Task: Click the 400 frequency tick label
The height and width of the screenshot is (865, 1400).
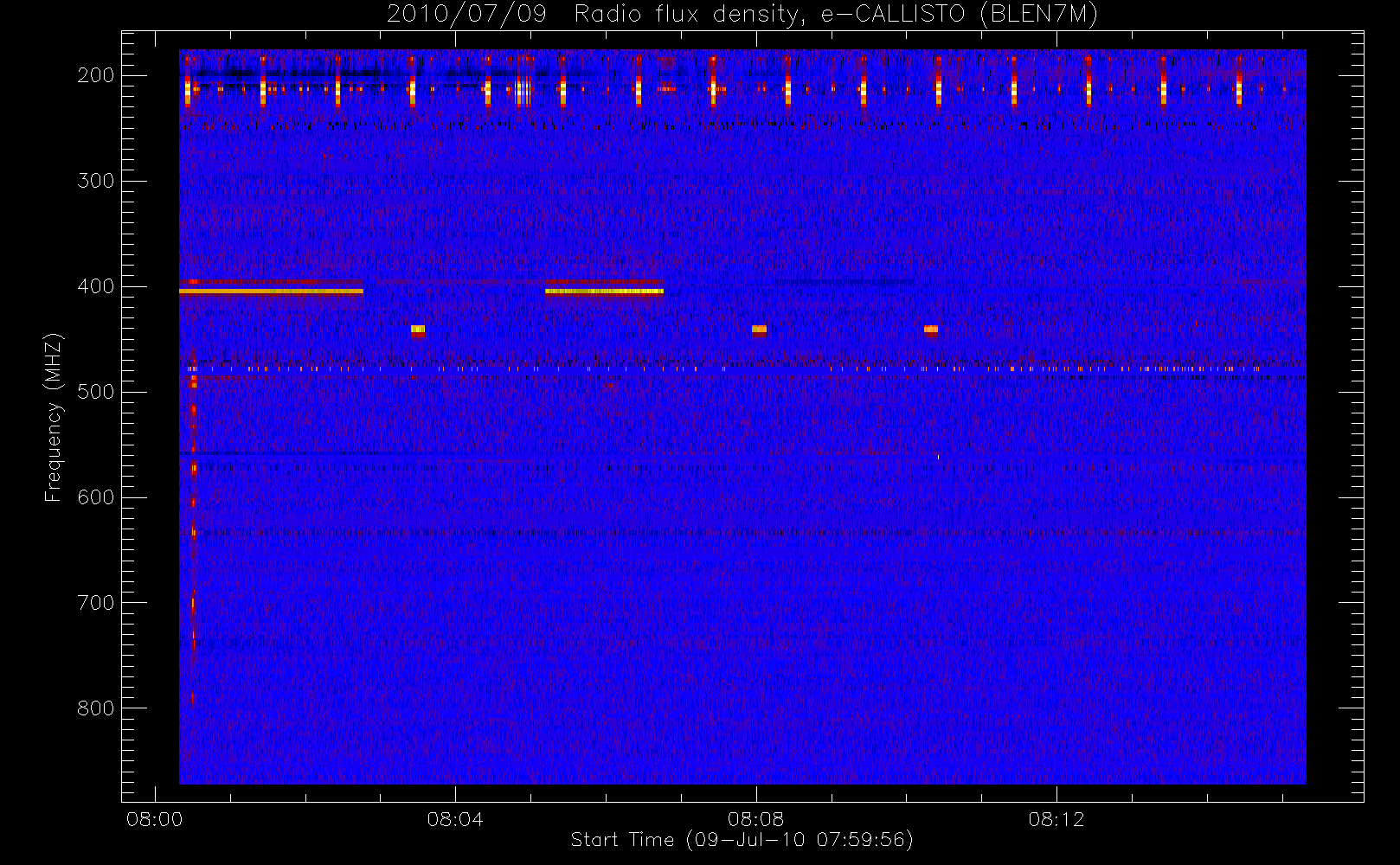Action: coord(96,286)
